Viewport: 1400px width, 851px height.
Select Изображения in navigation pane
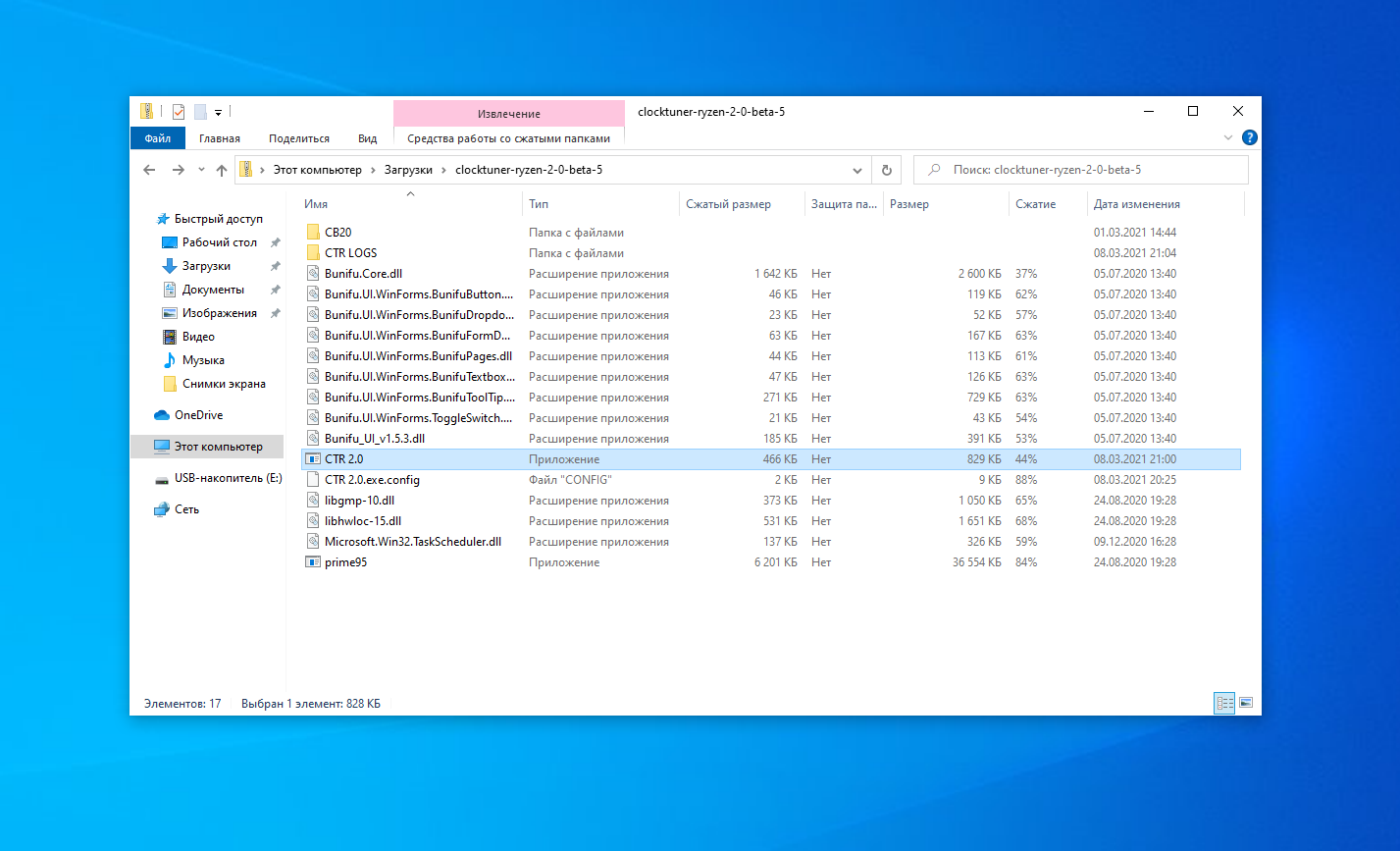(220, 313)
